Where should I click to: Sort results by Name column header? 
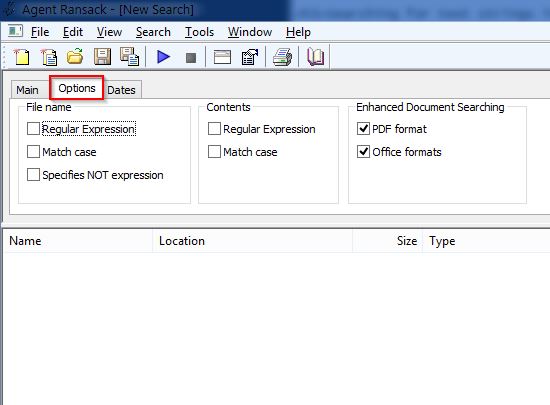[x=79, y=241]
